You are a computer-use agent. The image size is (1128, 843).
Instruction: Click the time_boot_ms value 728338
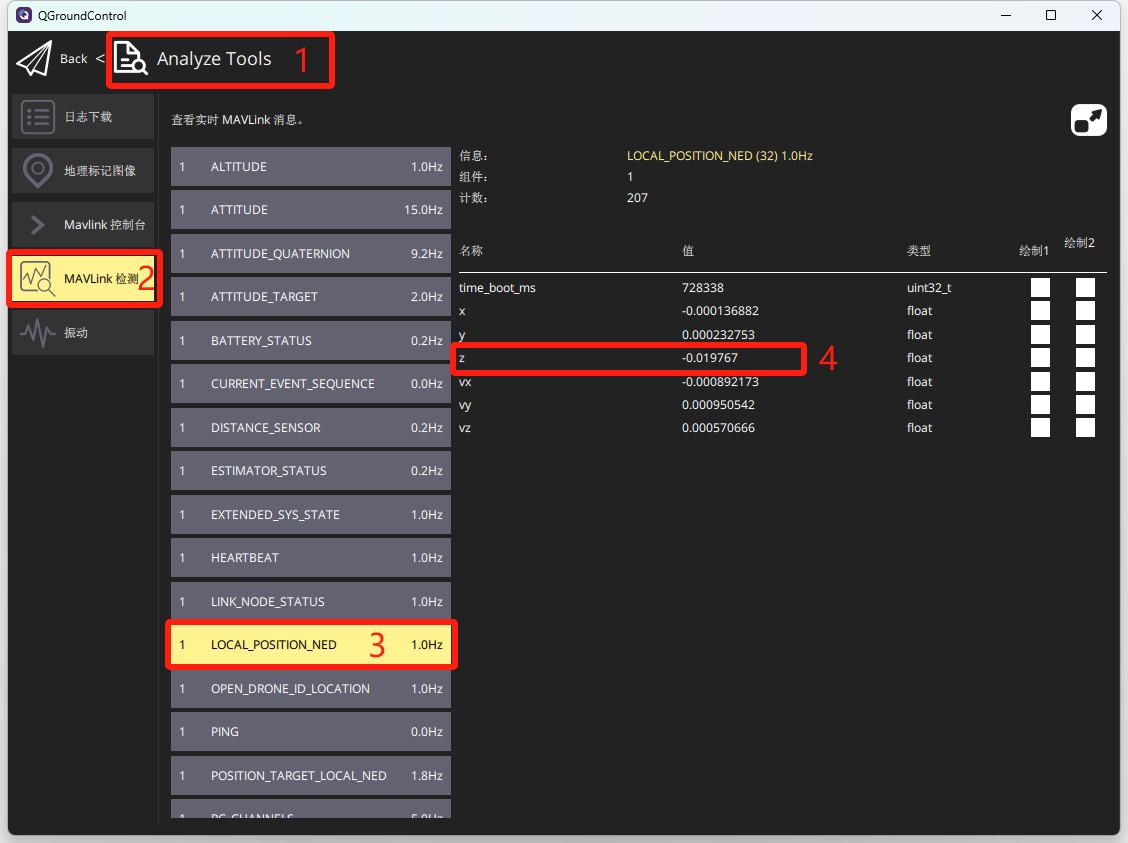[x=703, y=288]
